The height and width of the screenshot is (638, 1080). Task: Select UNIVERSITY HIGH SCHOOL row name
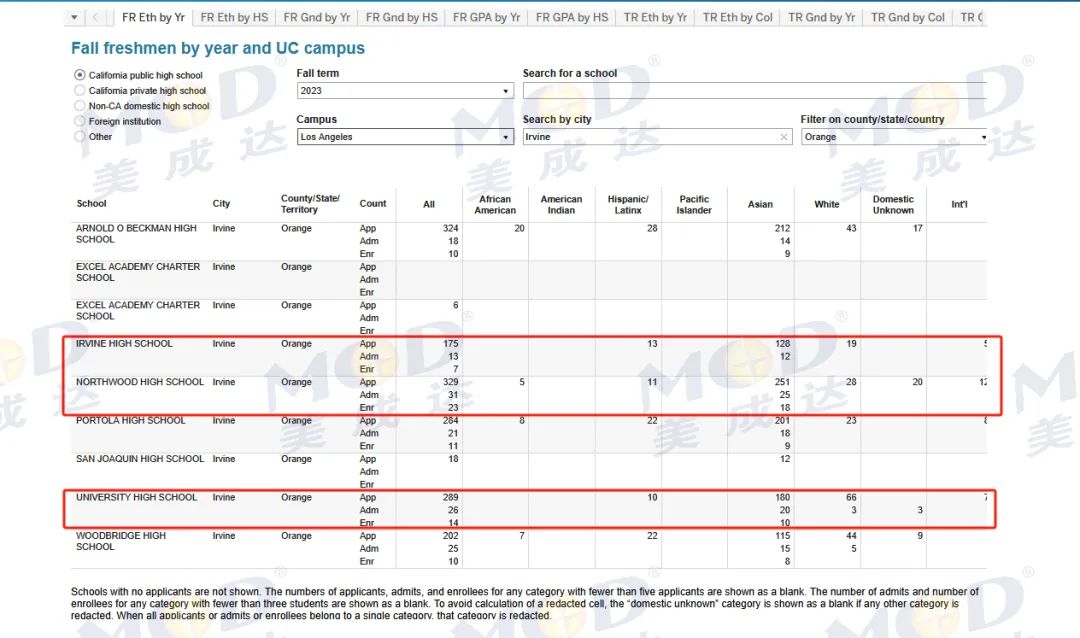point(136,497)
